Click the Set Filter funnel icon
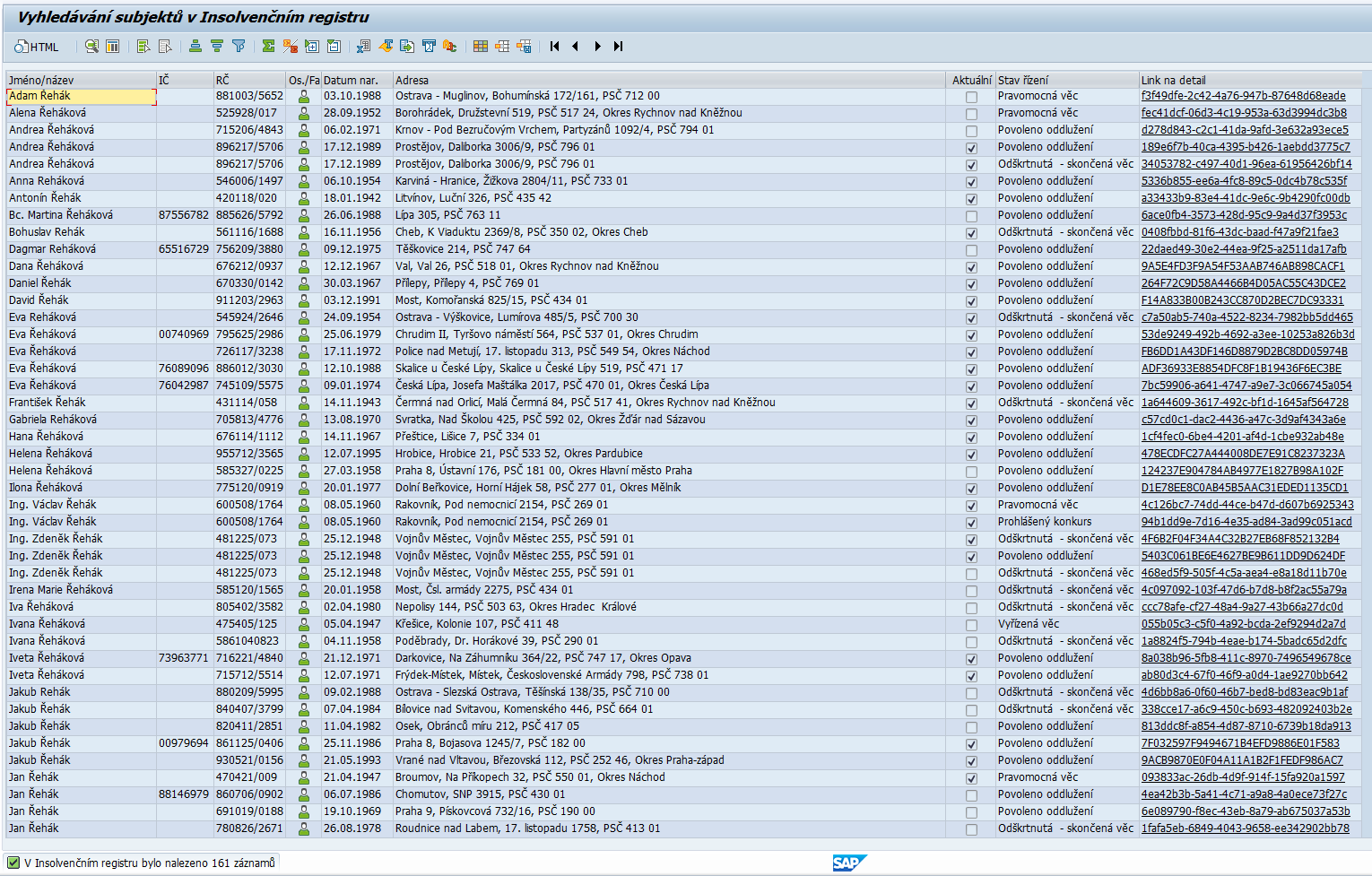 point(239,47)
